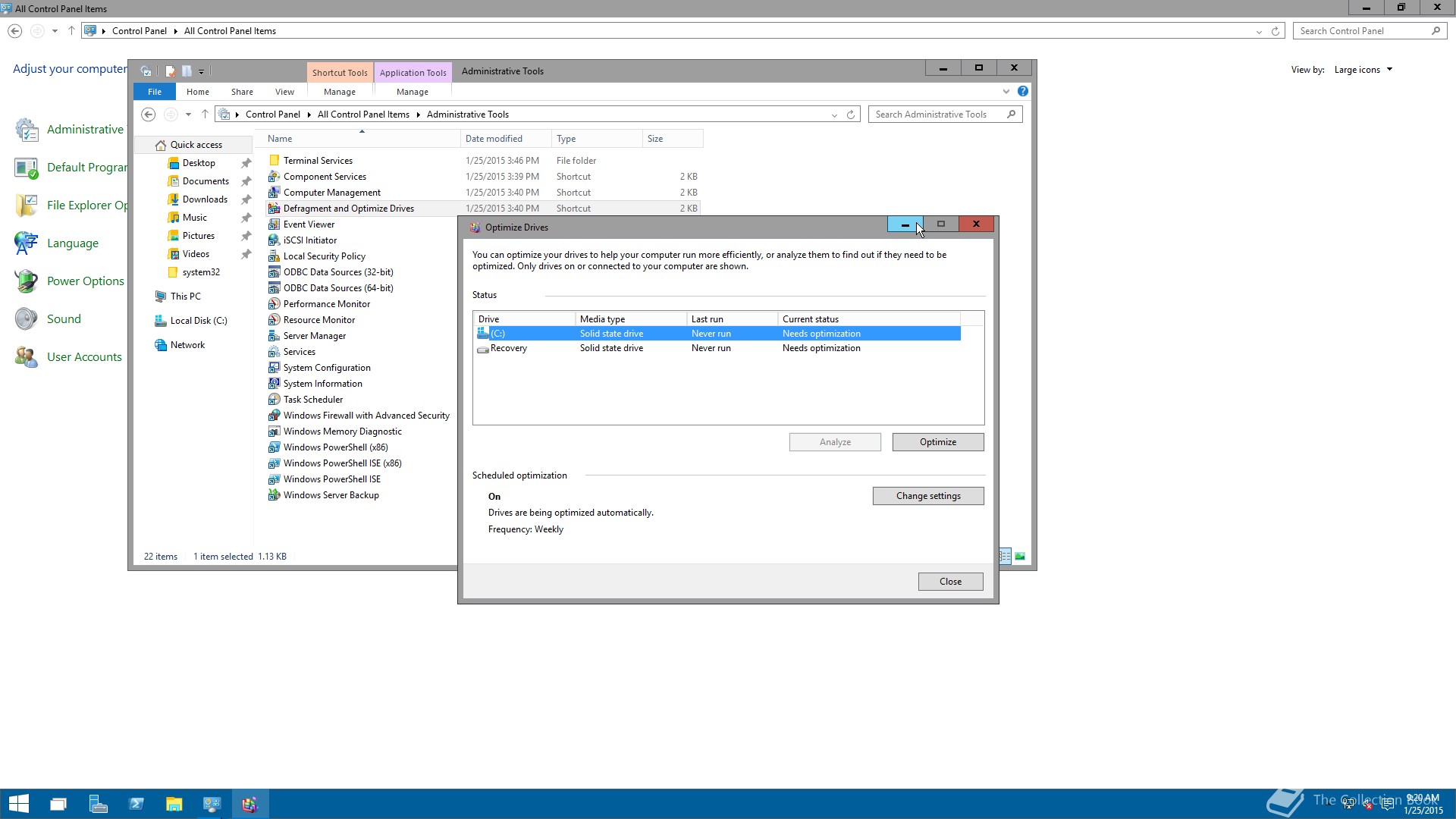The width and height of the screenshot is (1456, 819).
Task: Open recent locations dropdown in Administrative Tools
Action: pos(188,115)
